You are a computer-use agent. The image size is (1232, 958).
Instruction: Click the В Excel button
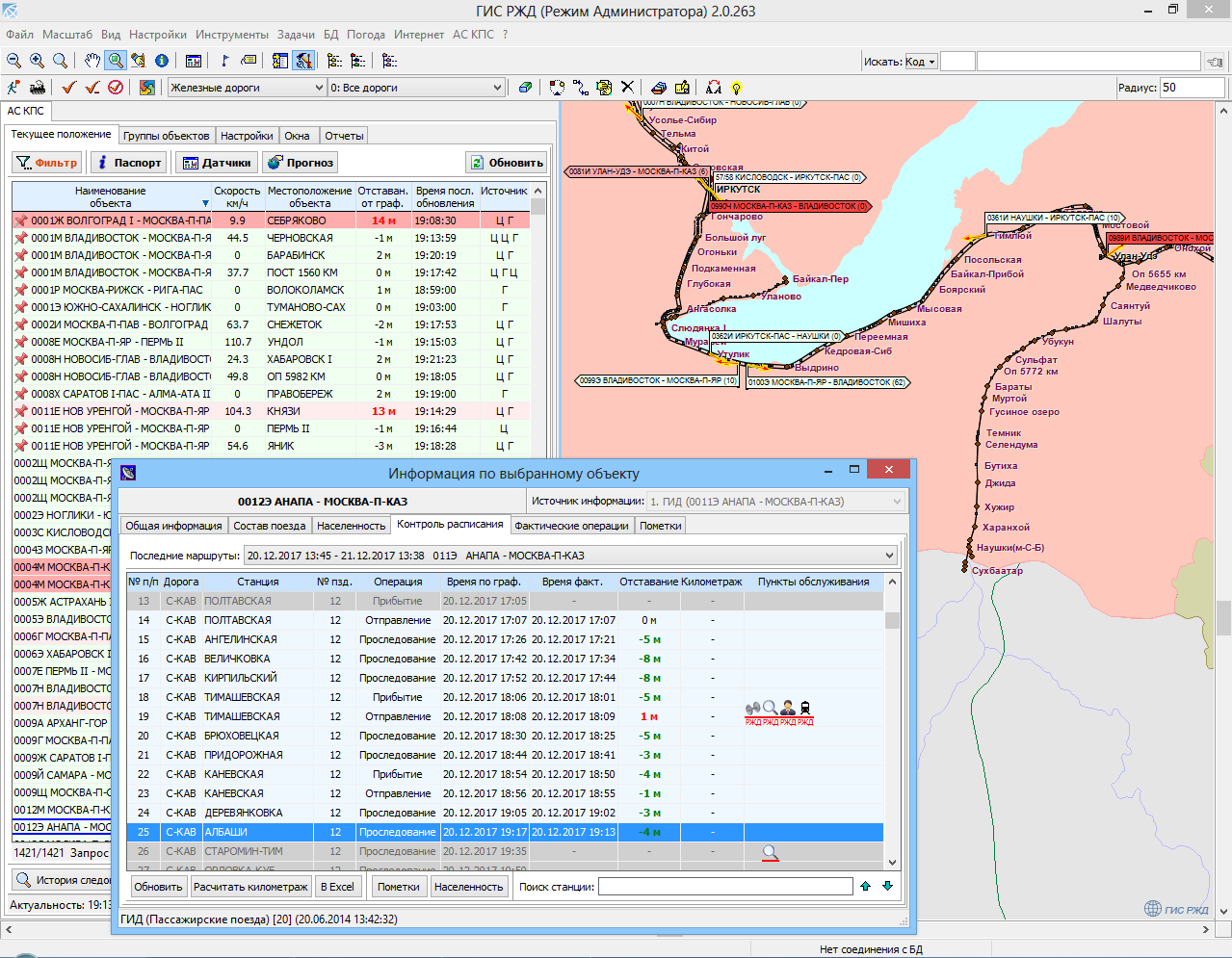(337, 887)
